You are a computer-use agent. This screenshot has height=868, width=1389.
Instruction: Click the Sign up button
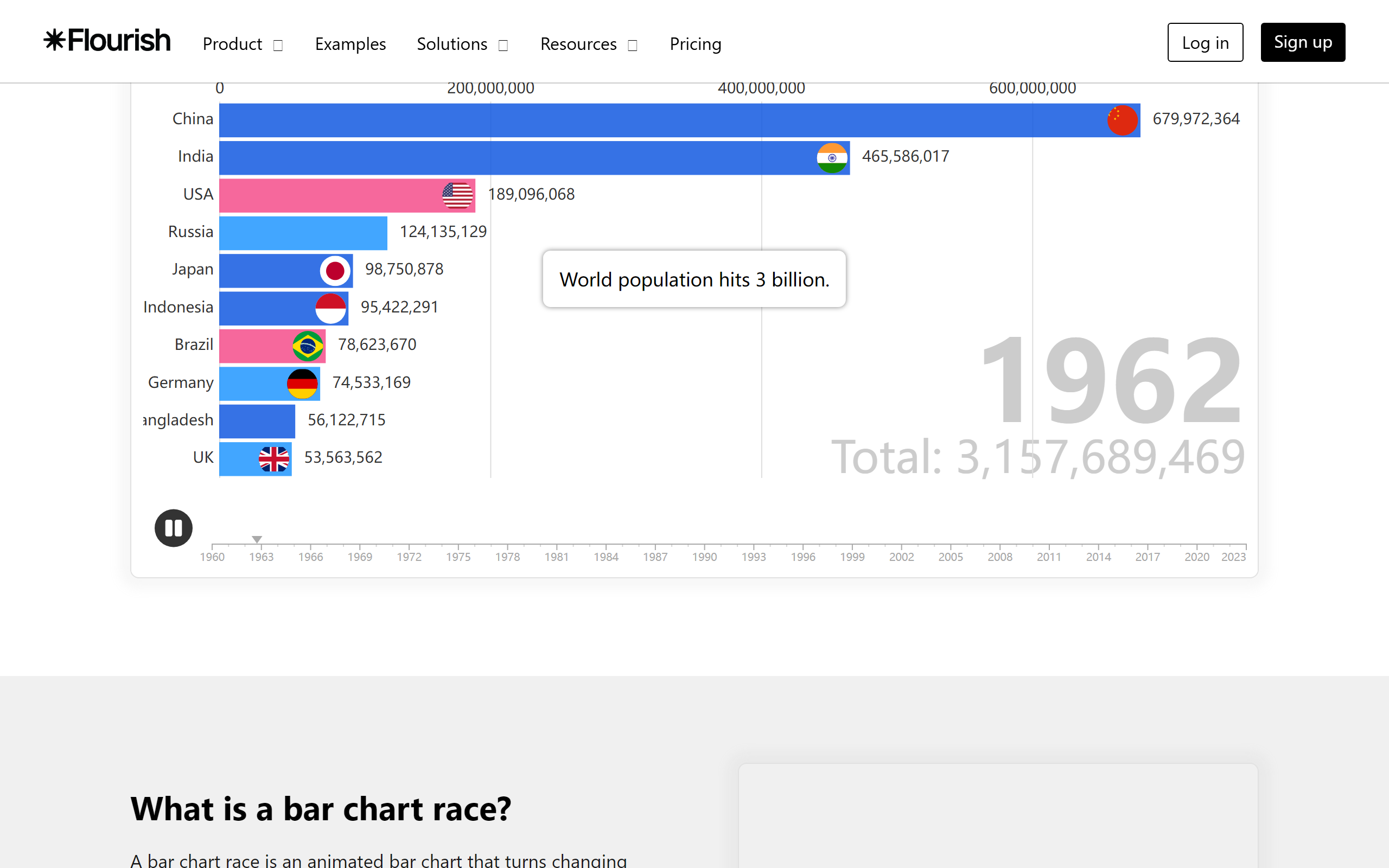tap(1303, 42)
